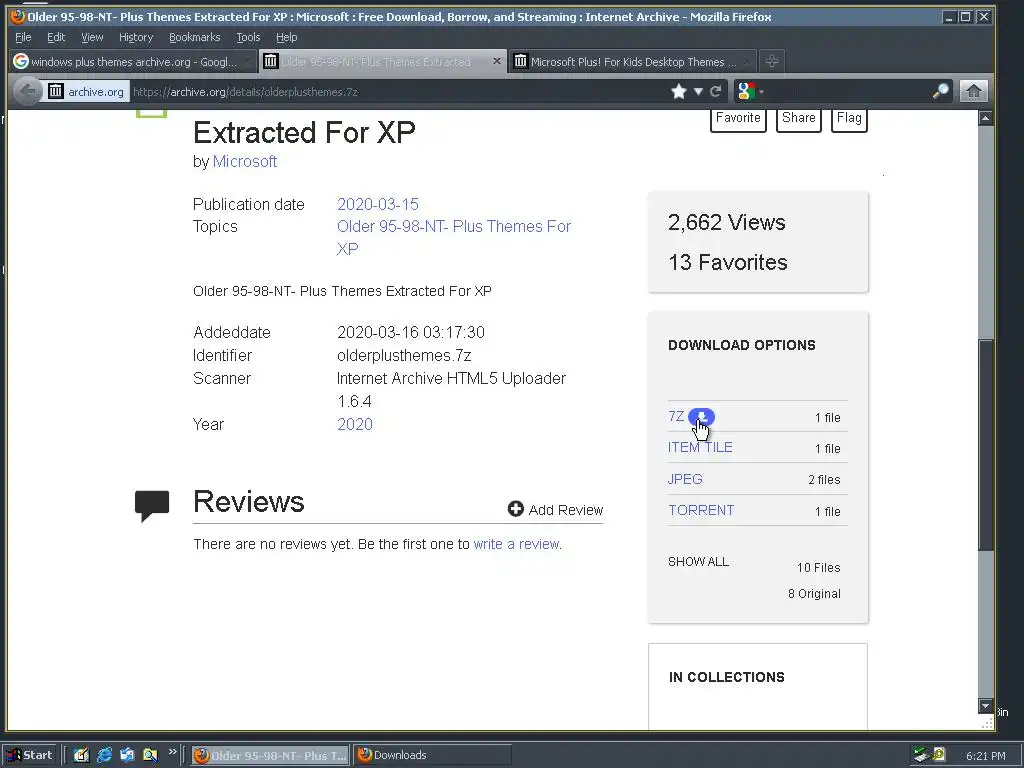Click the Reviews speech bubble icon
Image resolution: width=1024 pixels, height=768 pixels.
coord(152,505)
